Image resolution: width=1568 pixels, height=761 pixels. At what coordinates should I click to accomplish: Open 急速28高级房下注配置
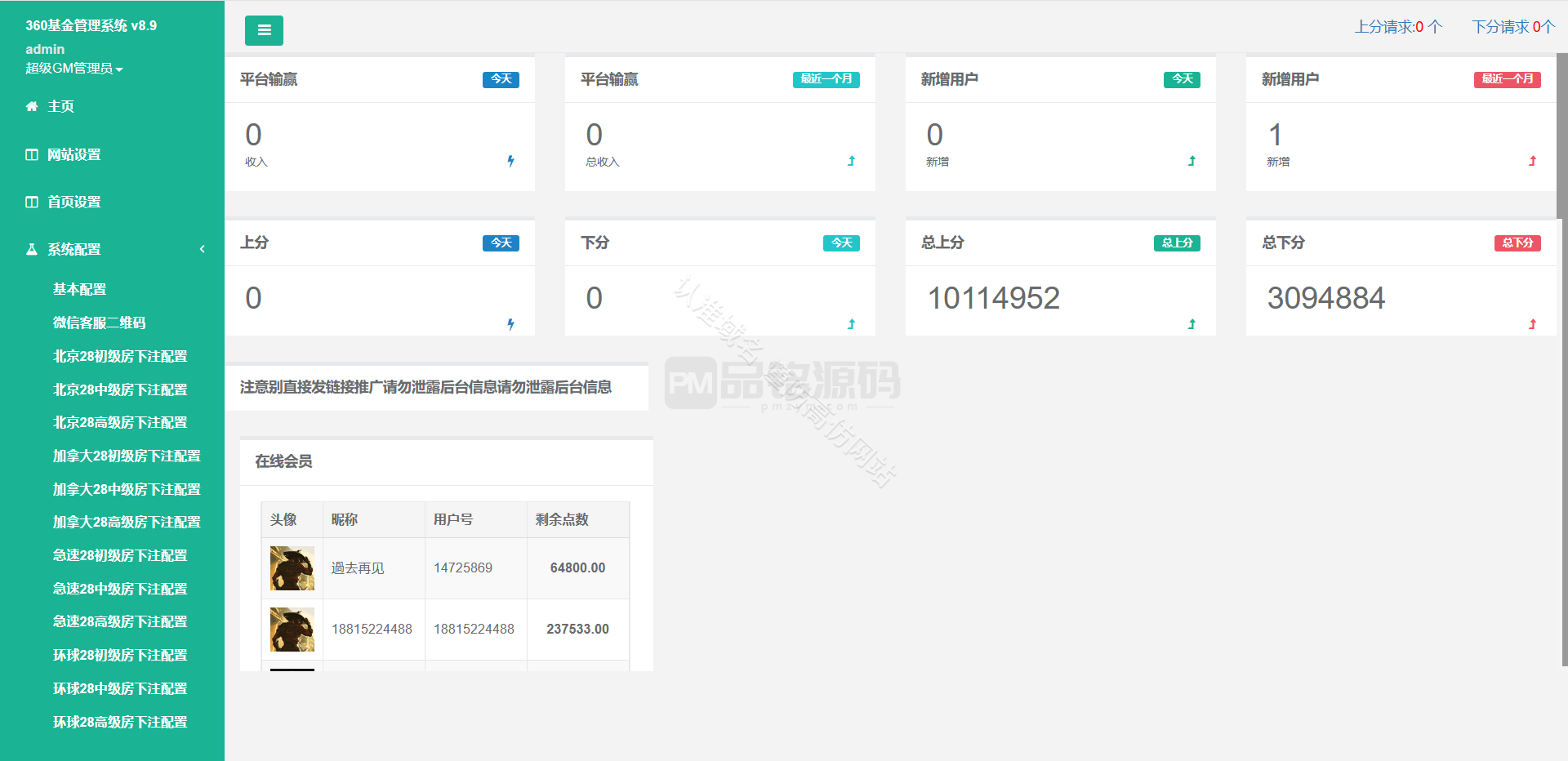120,621
